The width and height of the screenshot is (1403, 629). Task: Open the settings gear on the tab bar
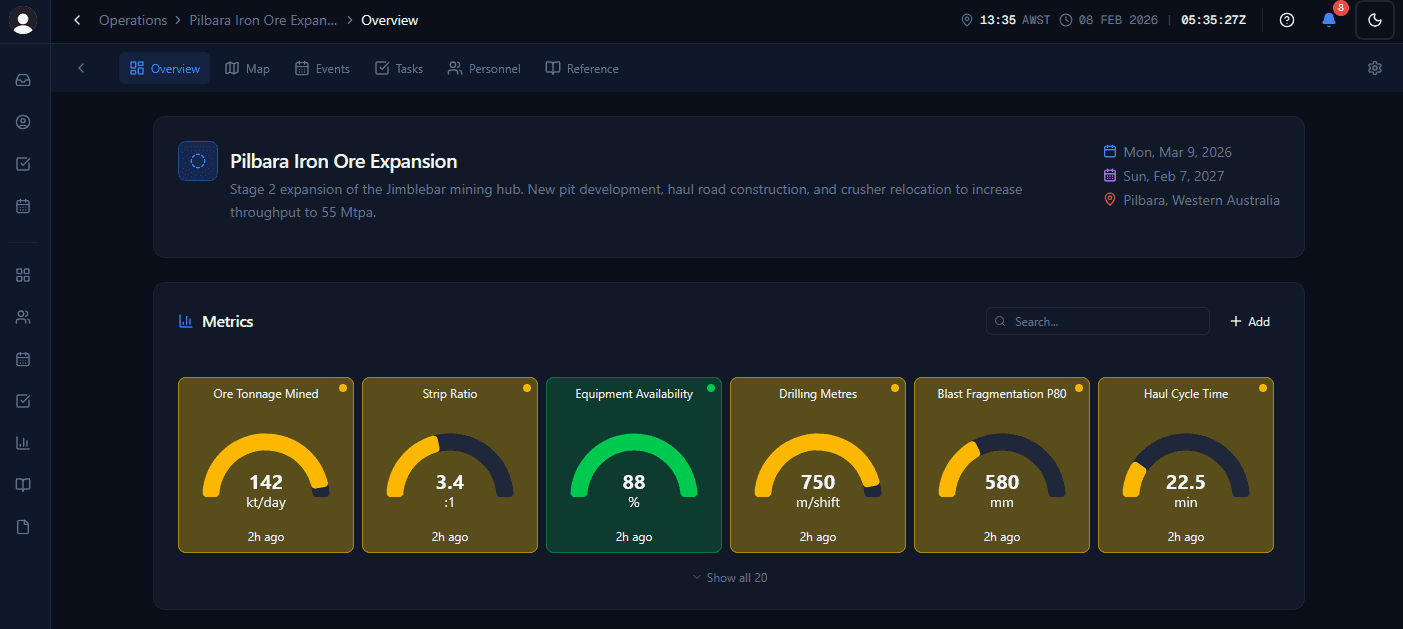pyautogui.click(x=1374, y=68)
